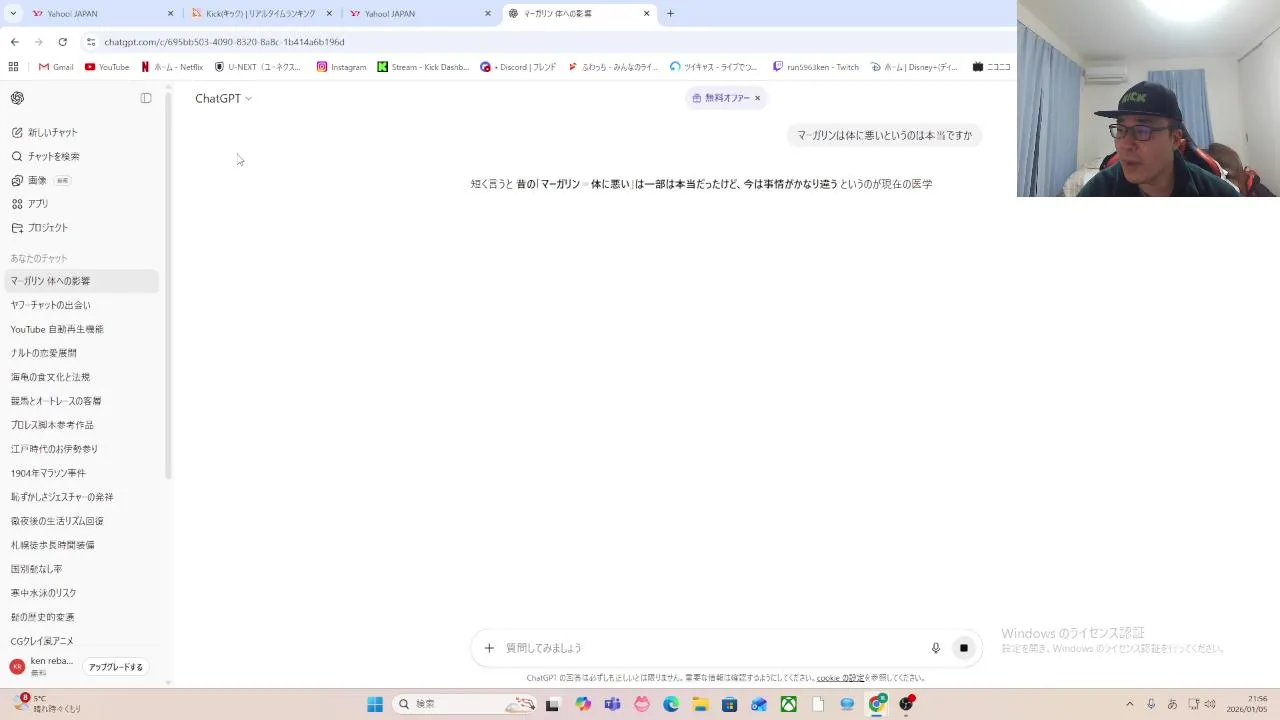Screen dimensions: 1280x720
Task: Open the cookie の設定 link
Action: [x=840, y=678]
